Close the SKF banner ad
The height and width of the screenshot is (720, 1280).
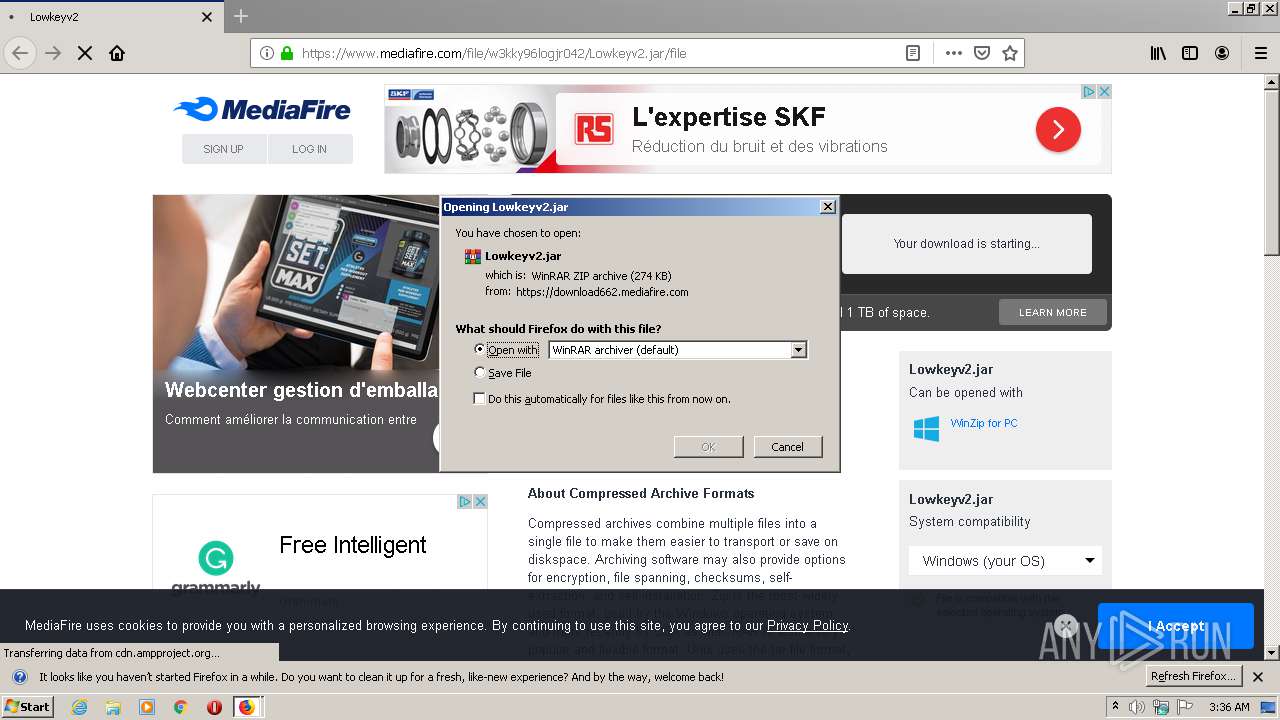pyautogui.click(x=1104, y=91)
